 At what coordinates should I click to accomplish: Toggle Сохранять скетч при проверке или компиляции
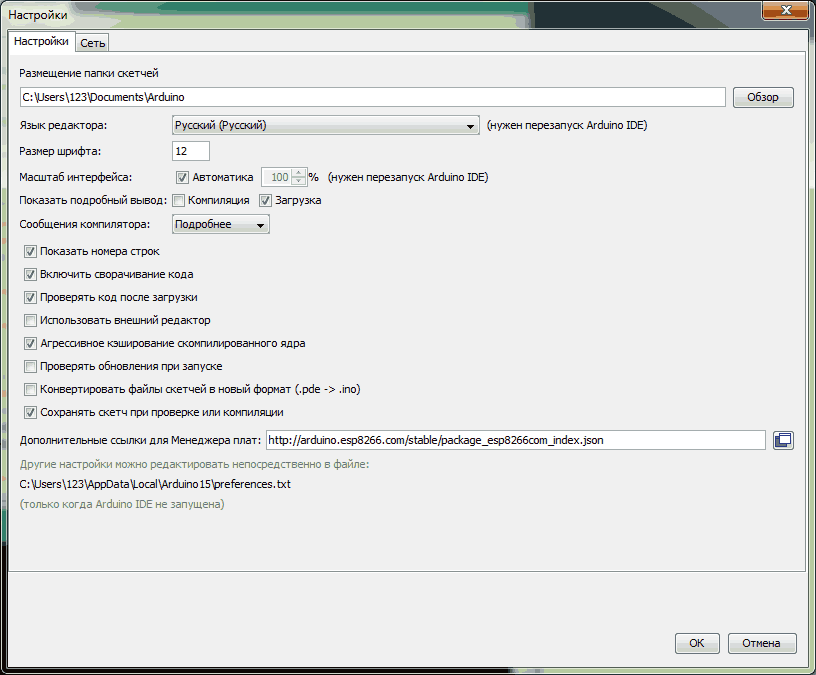(30, 412)
